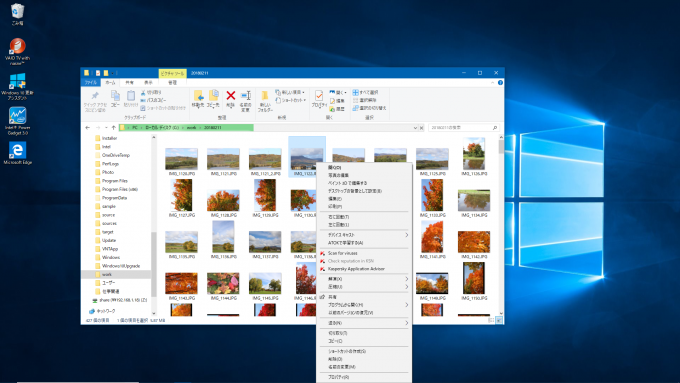Select the work folder in navigation tree
680x383 pixels.
tap(107, 274)
